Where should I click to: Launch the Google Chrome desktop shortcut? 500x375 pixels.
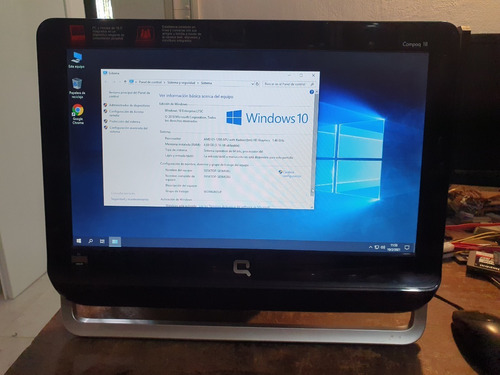(78, 114)
